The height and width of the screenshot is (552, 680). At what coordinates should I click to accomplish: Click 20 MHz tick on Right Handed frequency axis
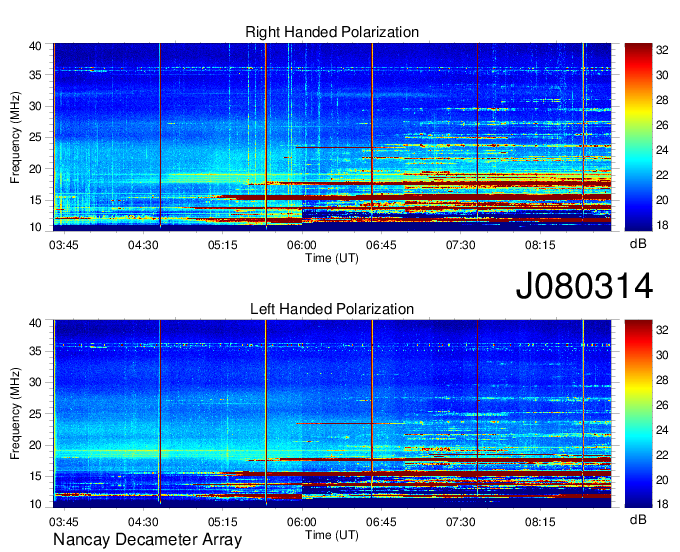(x=35, y=169)
